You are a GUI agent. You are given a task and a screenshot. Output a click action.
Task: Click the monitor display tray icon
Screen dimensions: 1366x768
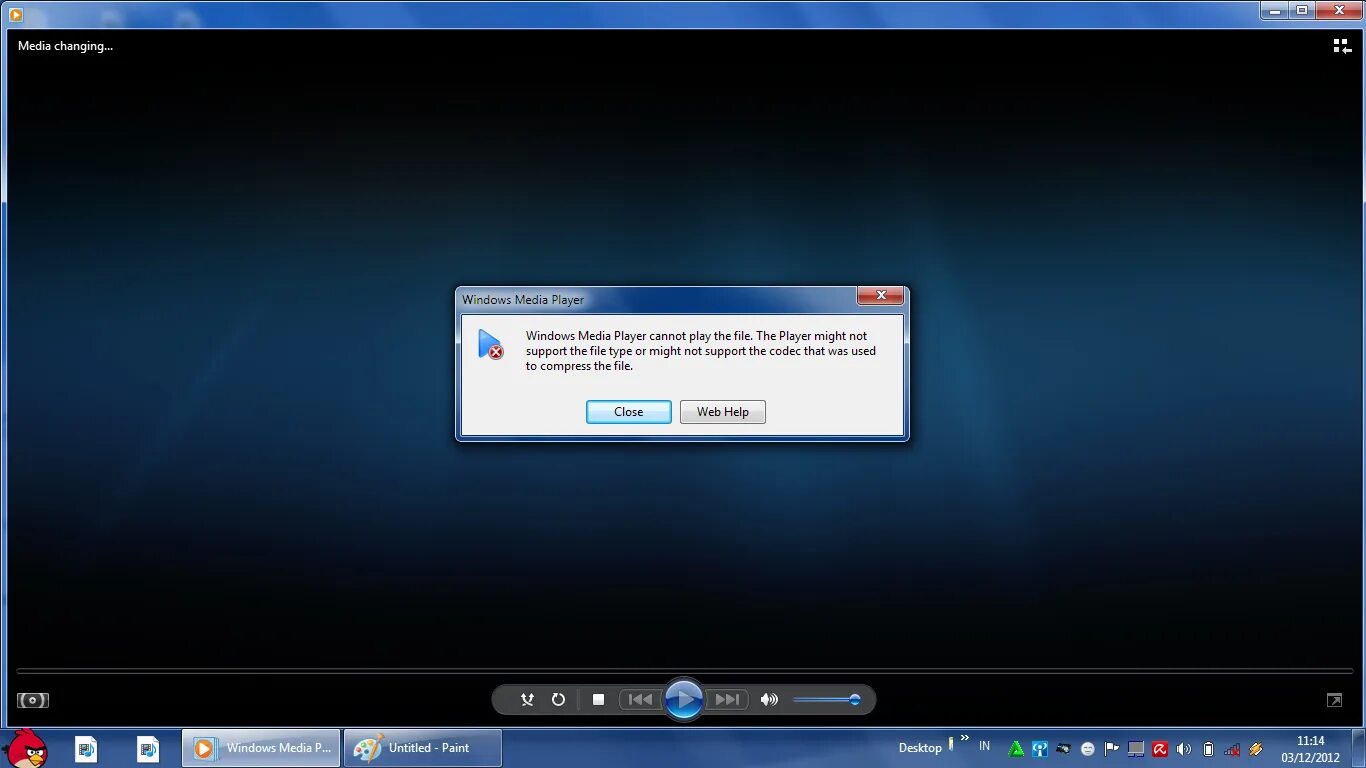tap(1136, 749)
